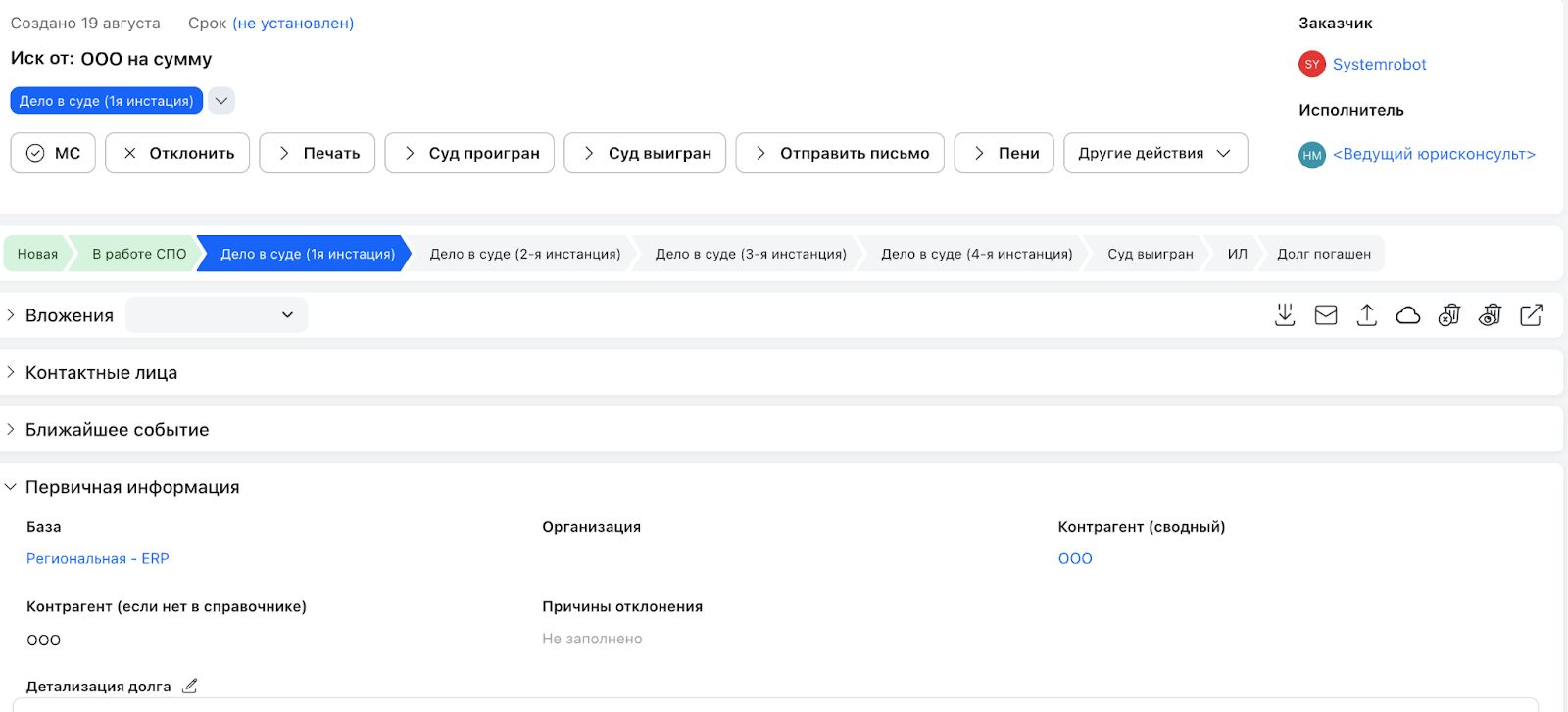This screenshot has height=712, width=1568.
Task: Click the cloud storage icon
Action: click(x=1408, y=314)
